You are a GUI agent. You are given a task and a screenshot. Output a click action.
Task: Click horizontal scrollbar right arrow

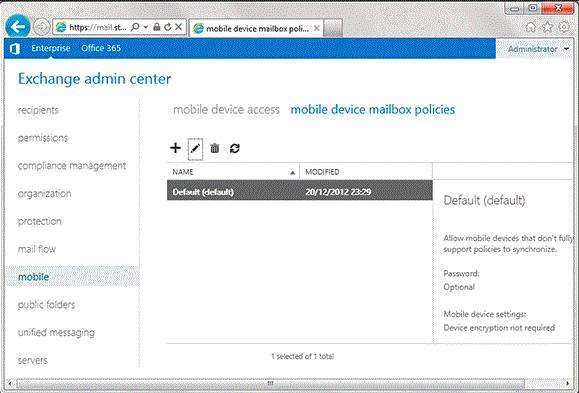[567, 383]
